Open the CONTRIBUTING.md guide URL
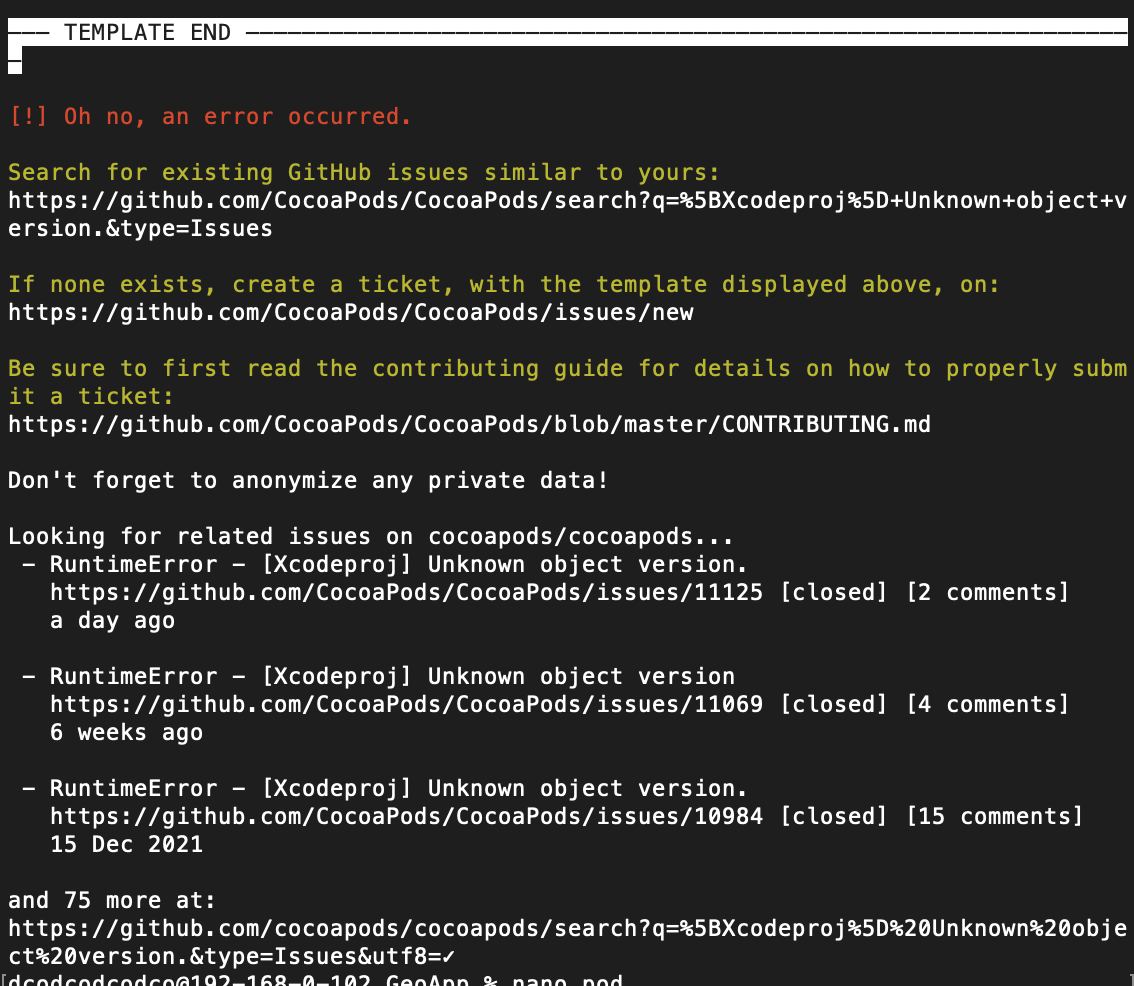The height and width of the screenshot is (986, 1134). click(469, 425)
